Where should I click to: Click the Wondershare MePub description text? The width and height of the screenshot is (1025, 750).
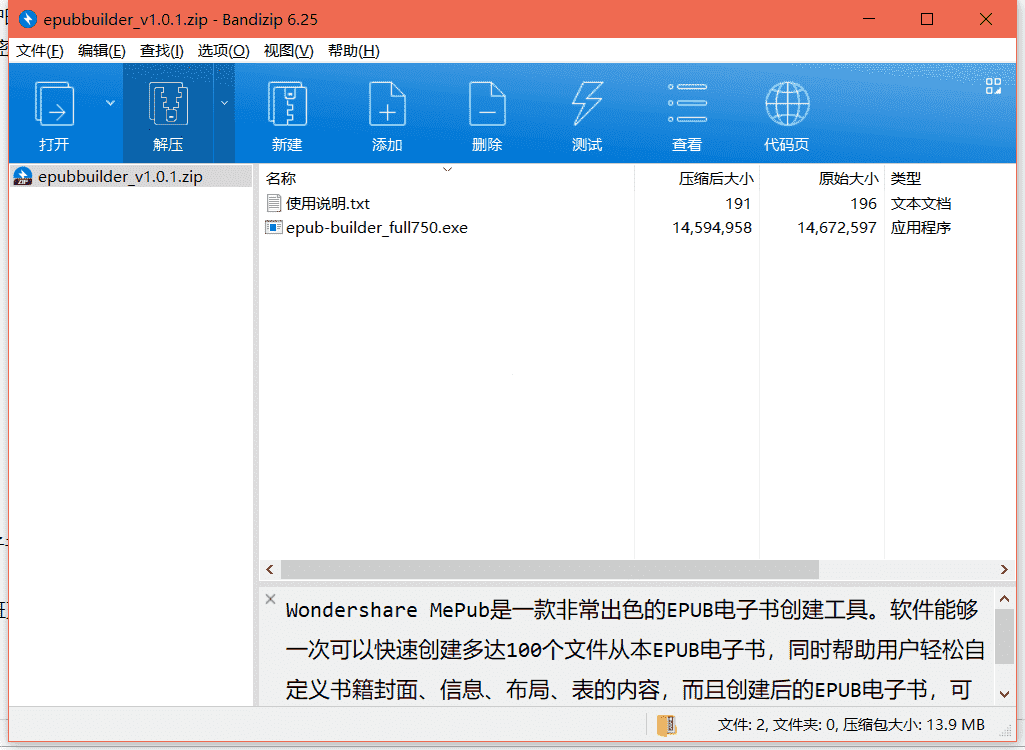(x=634, y=649)
